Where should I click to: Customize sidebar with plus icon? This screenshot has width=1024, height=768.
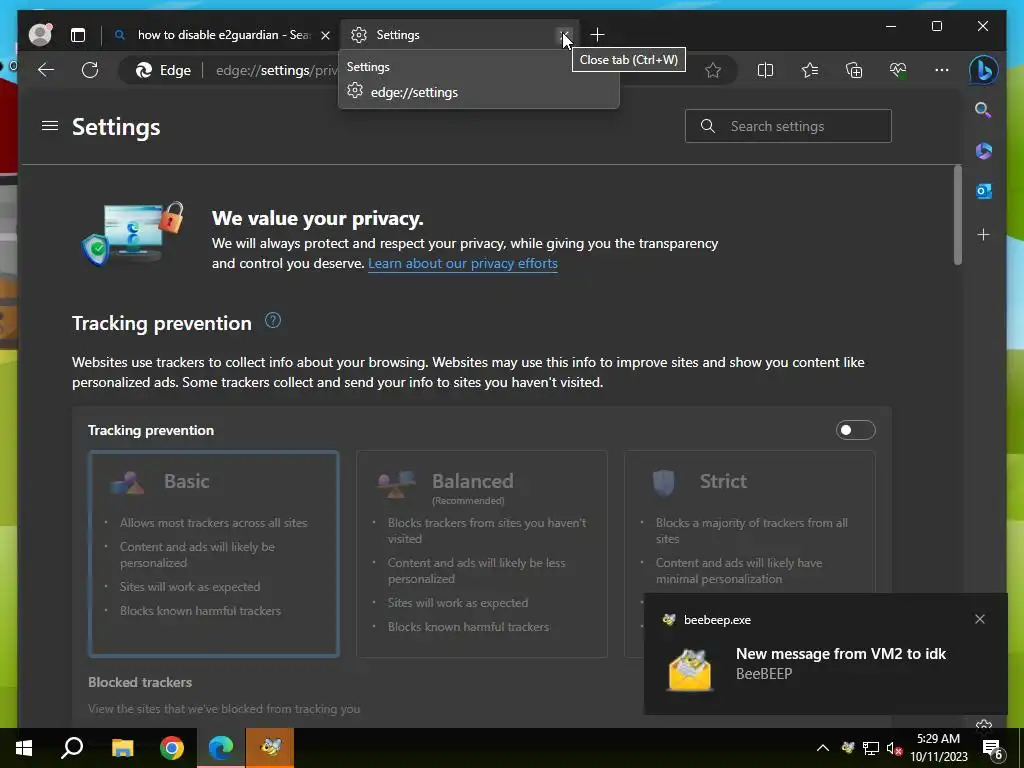pos(984,234)
